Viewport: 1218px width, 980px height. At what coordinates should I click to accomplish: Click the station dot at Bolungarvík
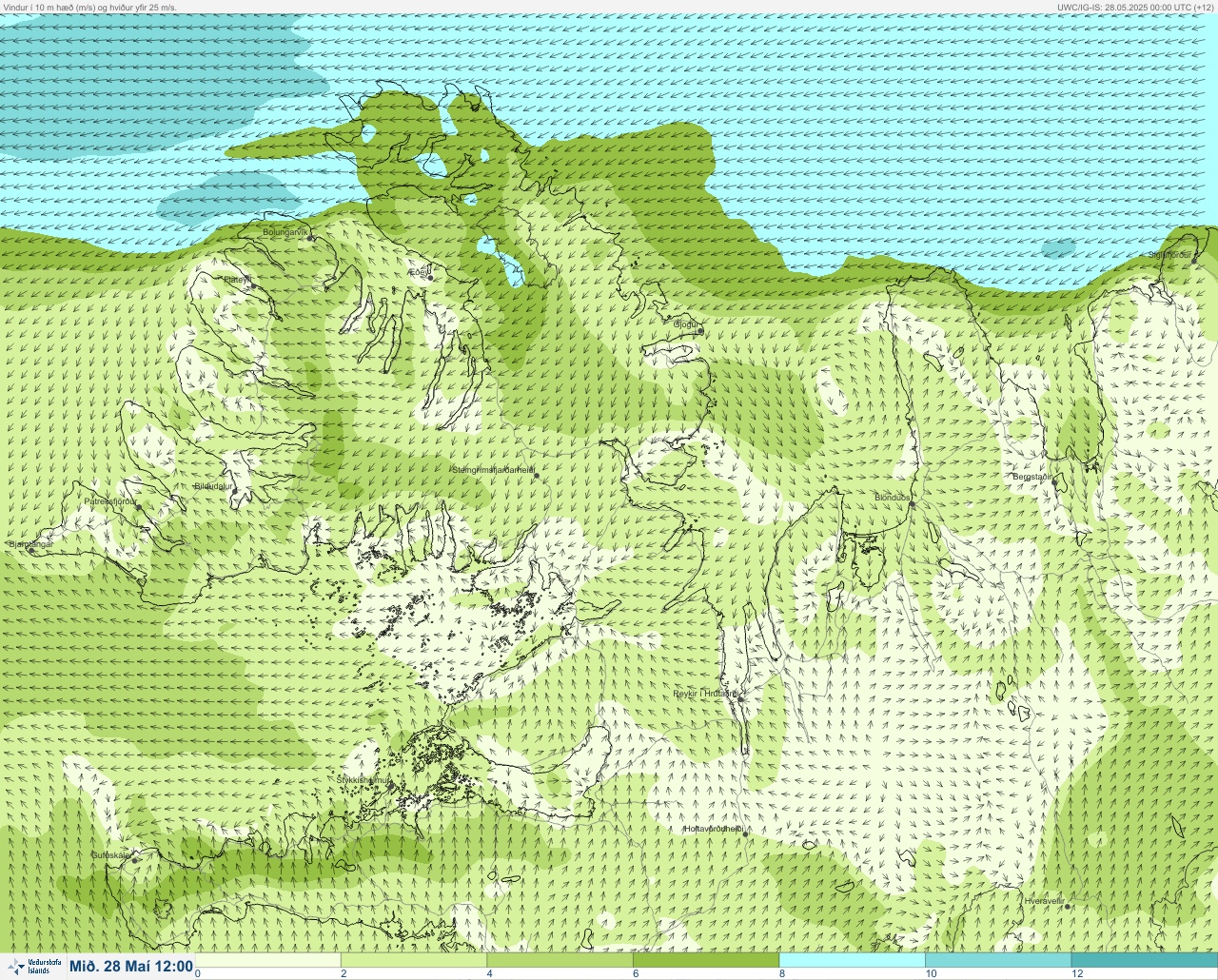tap(310, 239)
